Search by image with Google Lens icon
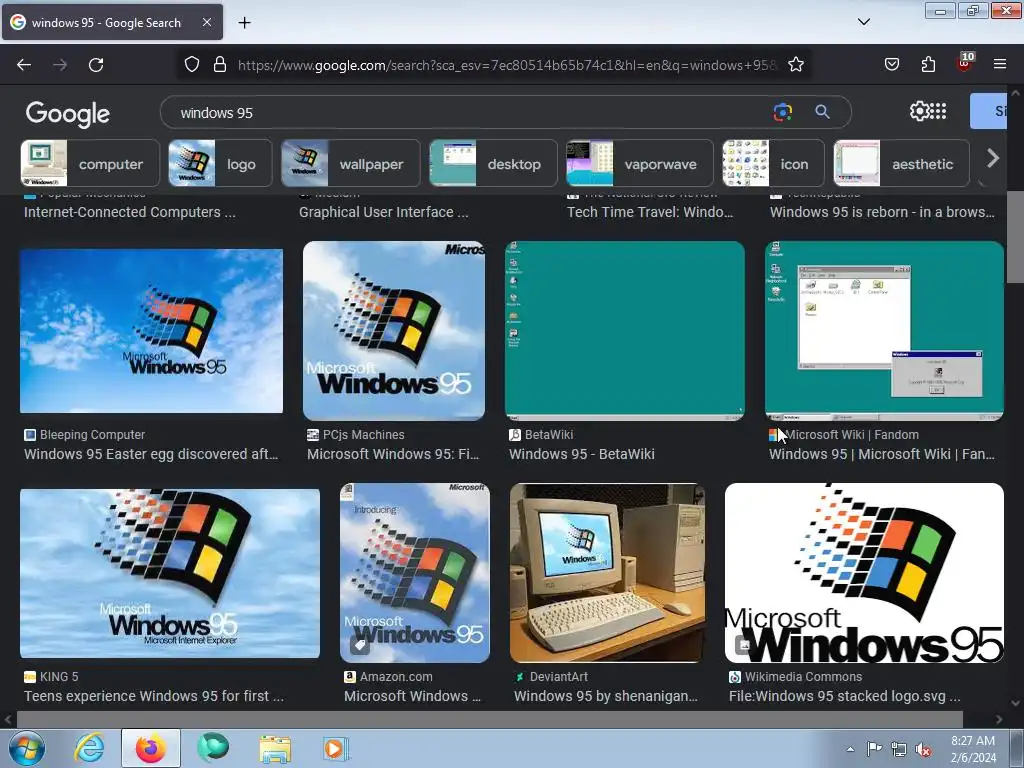 pos(782,112)
